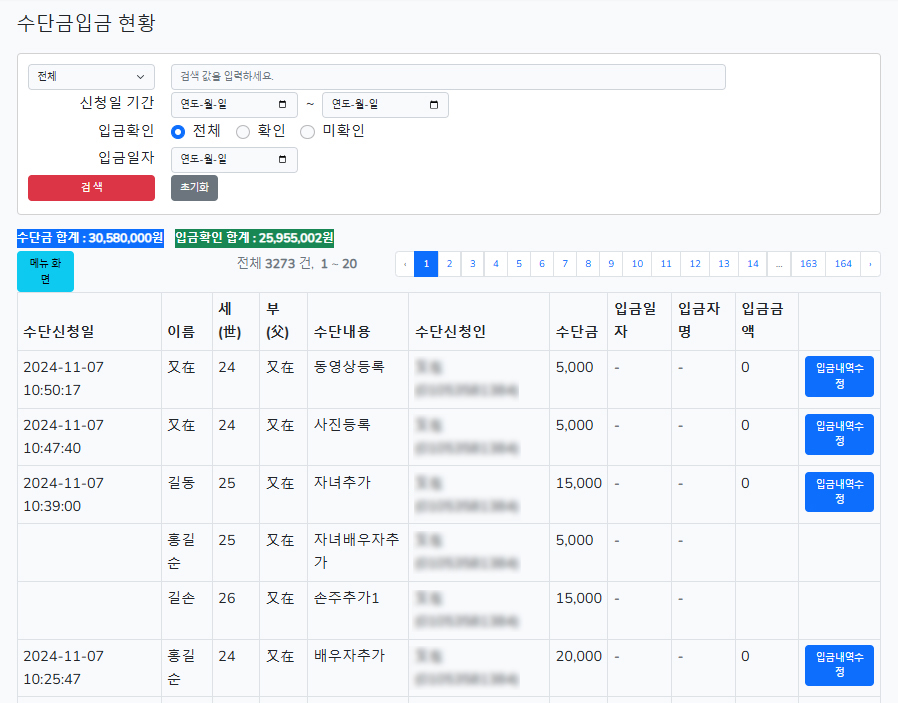The image size is (898, 703).
Task: Go to previous page arrow in pagination
Action: [404, 264]
